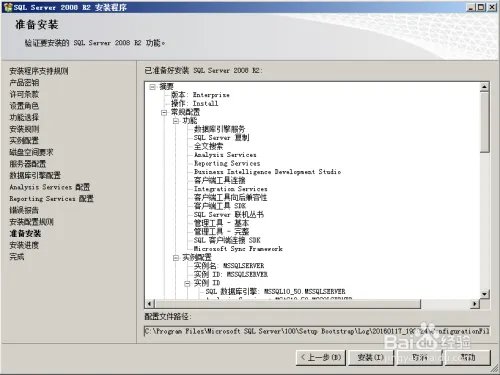Screen dimensions: 500x375
Task: Collapse the 实例 ID tree node
Action: [x=187, y=283]
